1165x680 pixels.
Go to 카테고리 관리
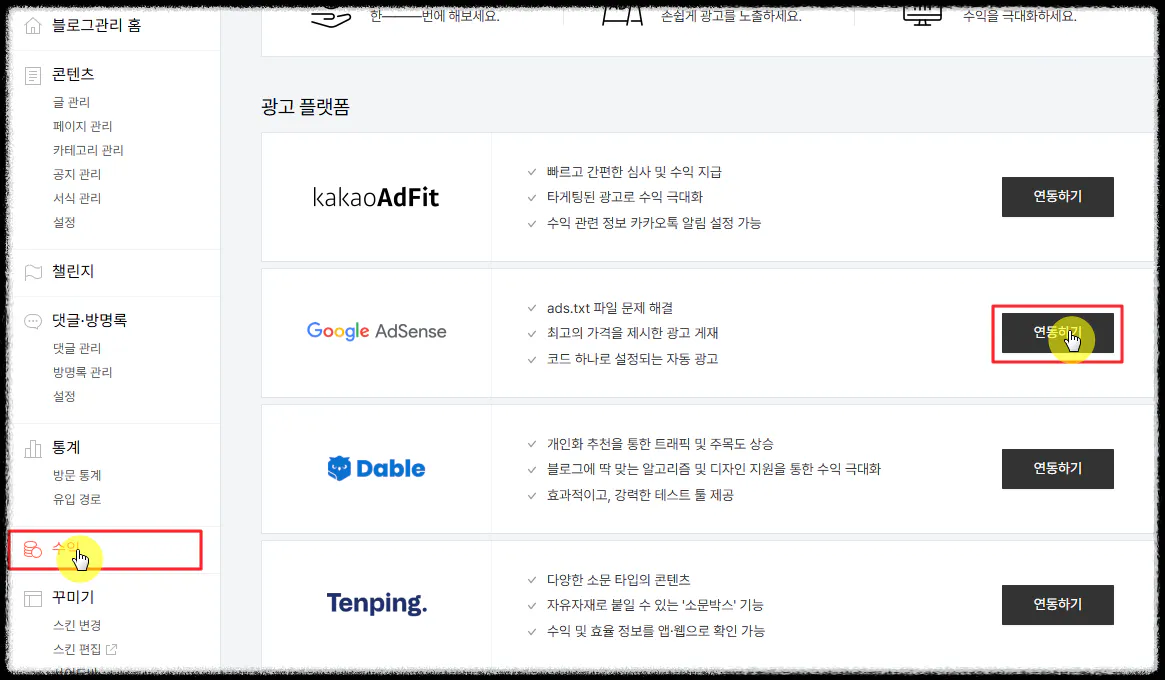coord(88,150)
